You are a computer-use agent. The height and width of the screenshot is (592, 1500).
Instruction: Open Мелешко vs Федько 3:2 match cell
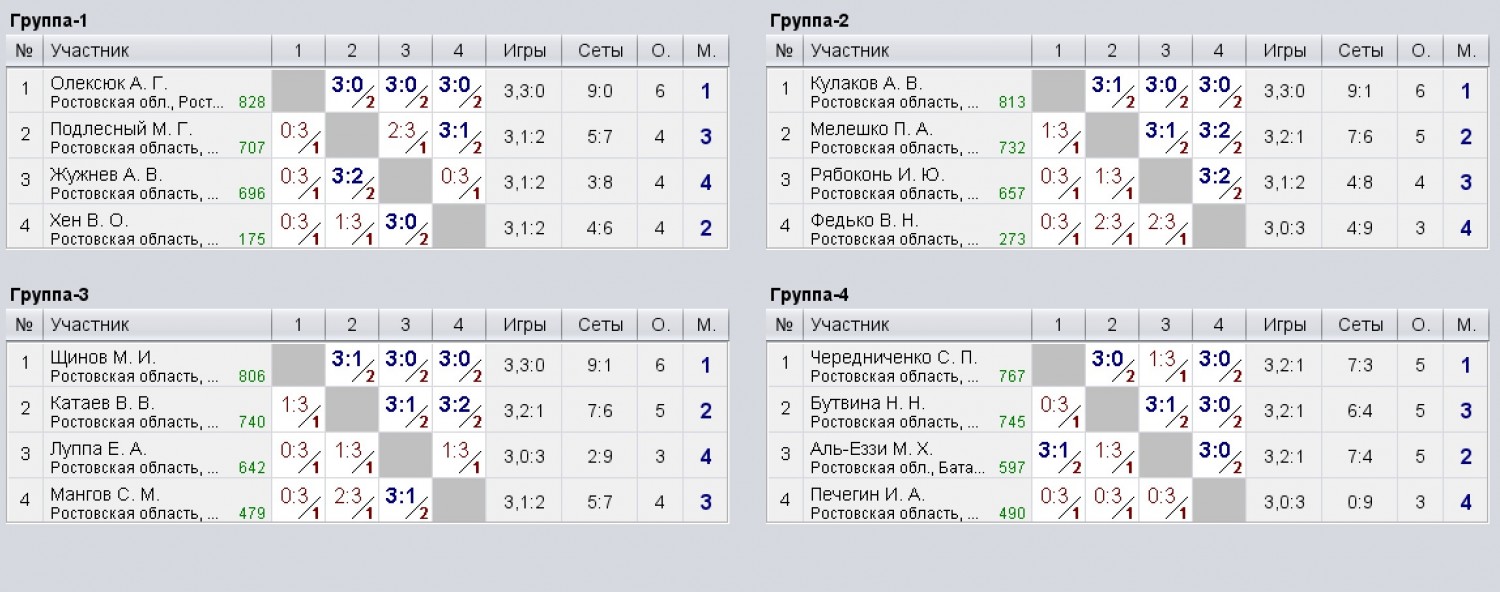pyautogui.click(x=1218, y=137)
